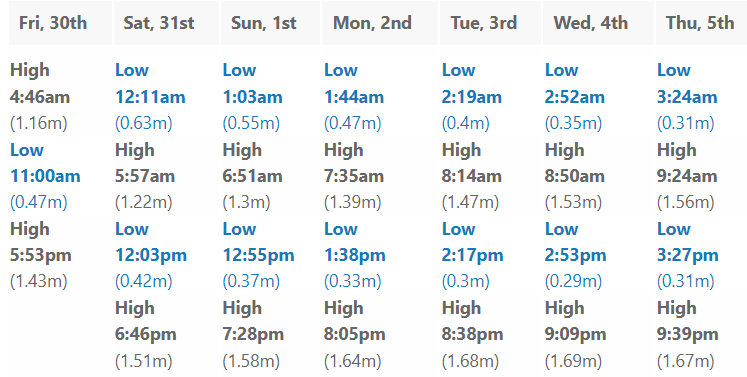Click Saturday's 12:11am low tide time
747x377 pixels.
tap(150, 97)
